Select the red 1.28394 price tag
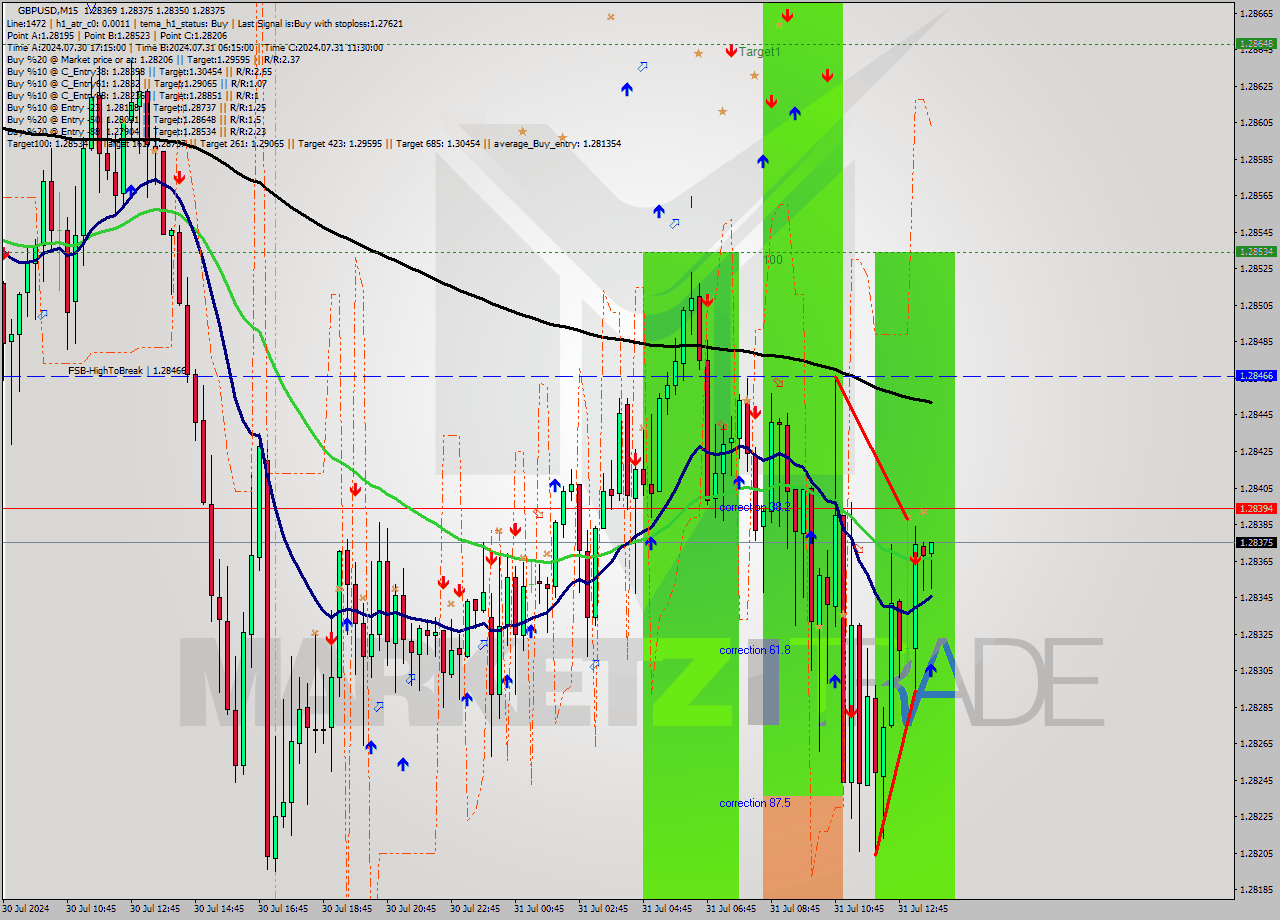1280x920 pixels. 1256,508
